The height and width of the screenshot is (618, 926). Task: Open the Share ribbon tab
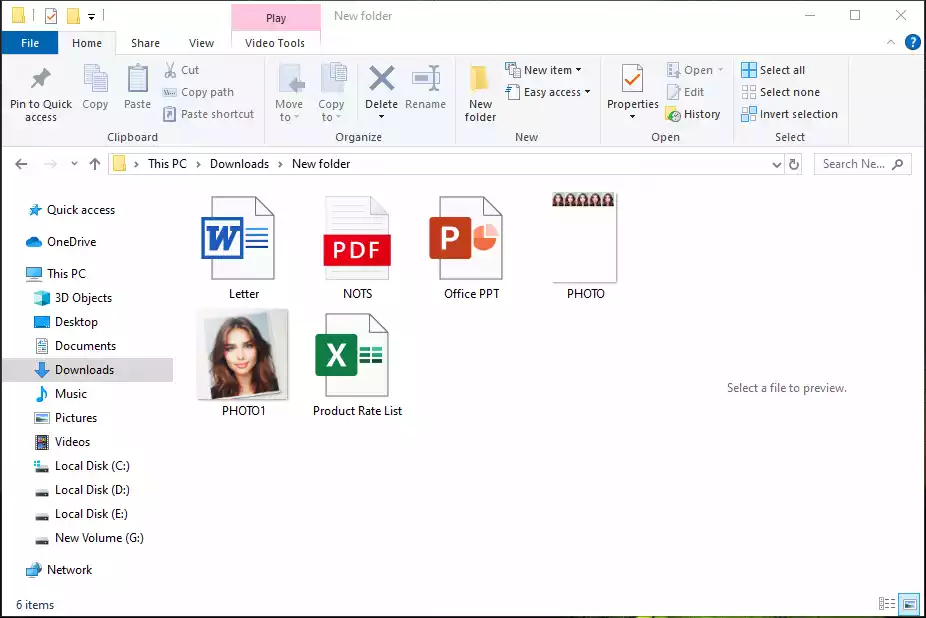coord(145,43)
